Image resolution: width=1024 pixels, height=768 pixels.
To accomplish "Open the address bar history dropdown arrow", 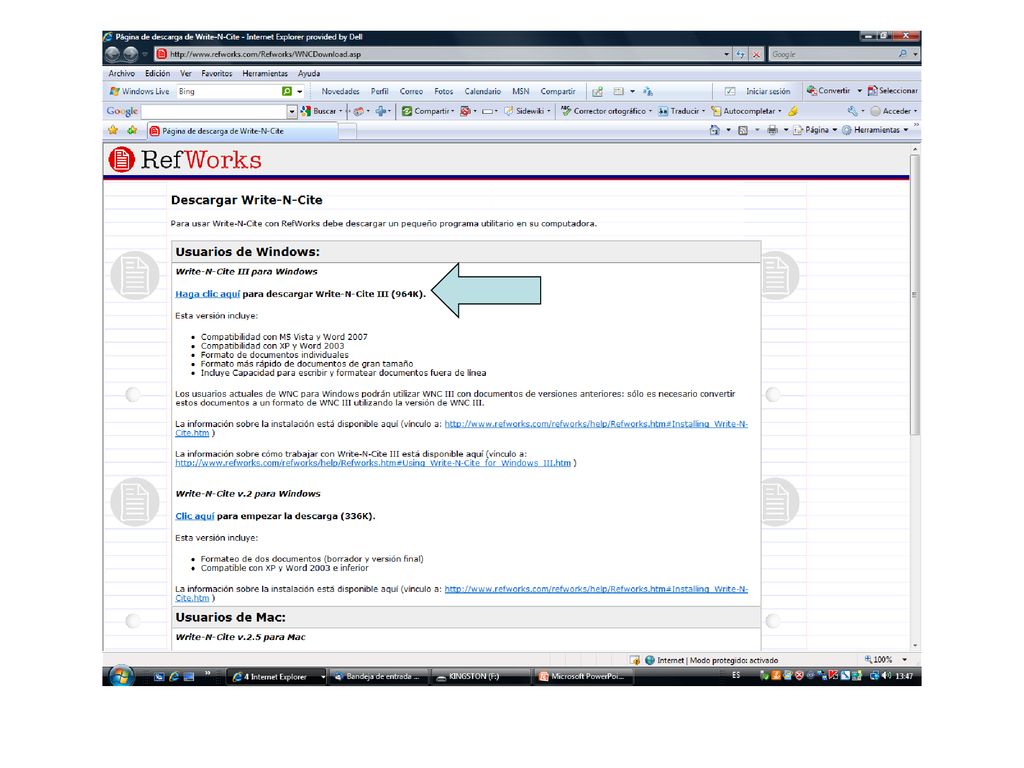I will [x=726, y=54].
